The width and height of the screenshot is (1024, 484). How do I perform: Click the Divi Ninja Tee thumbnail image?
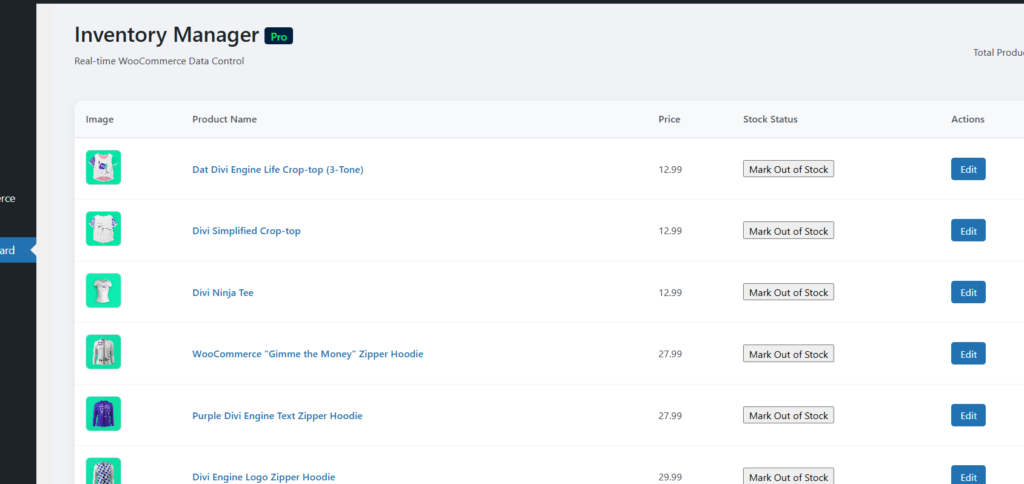[x=103, y=291]
